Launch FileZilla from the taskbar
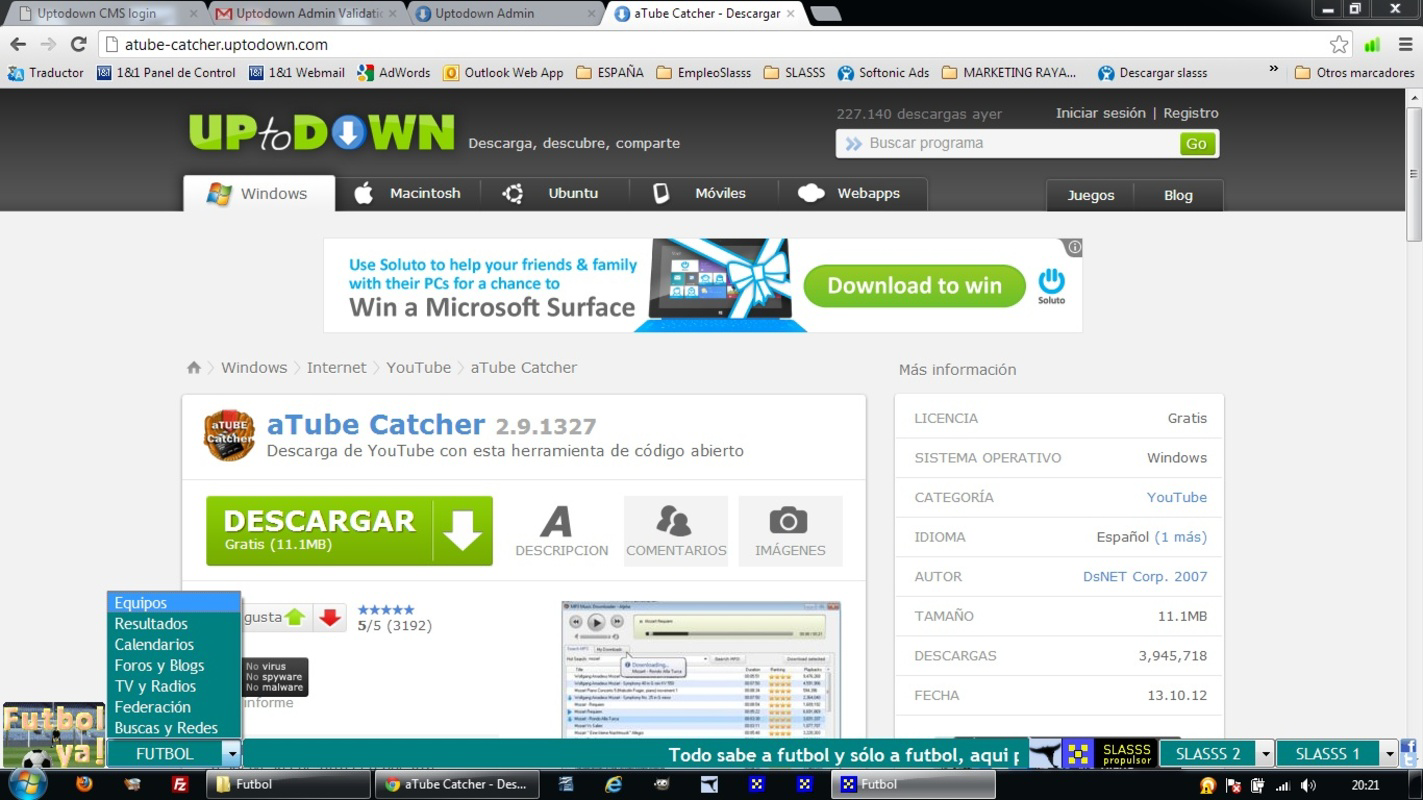 (180, 784)
